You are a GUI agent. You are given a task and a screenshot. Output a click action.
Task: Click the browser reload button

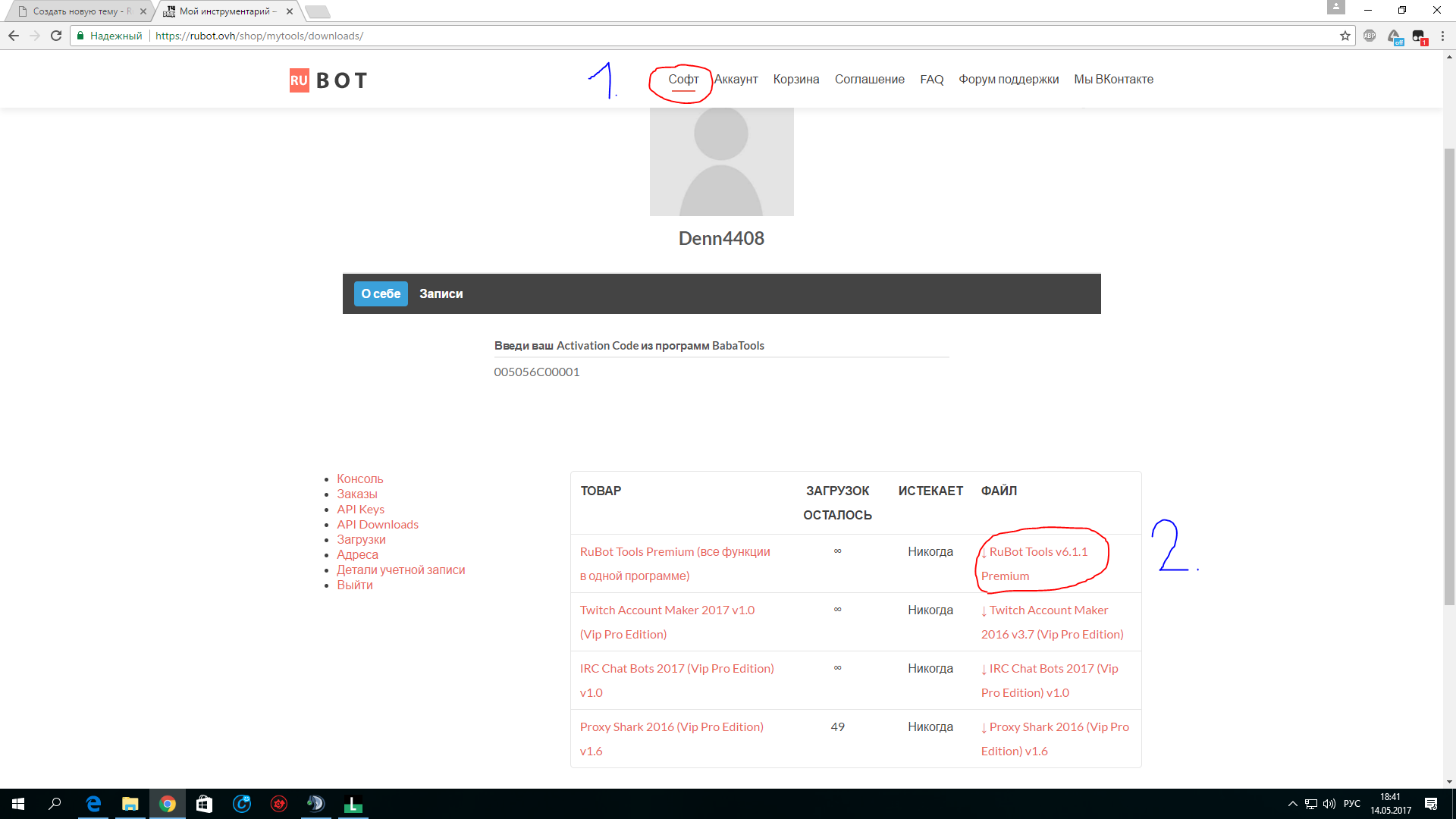pyautogui.click(x=56, y=36)
